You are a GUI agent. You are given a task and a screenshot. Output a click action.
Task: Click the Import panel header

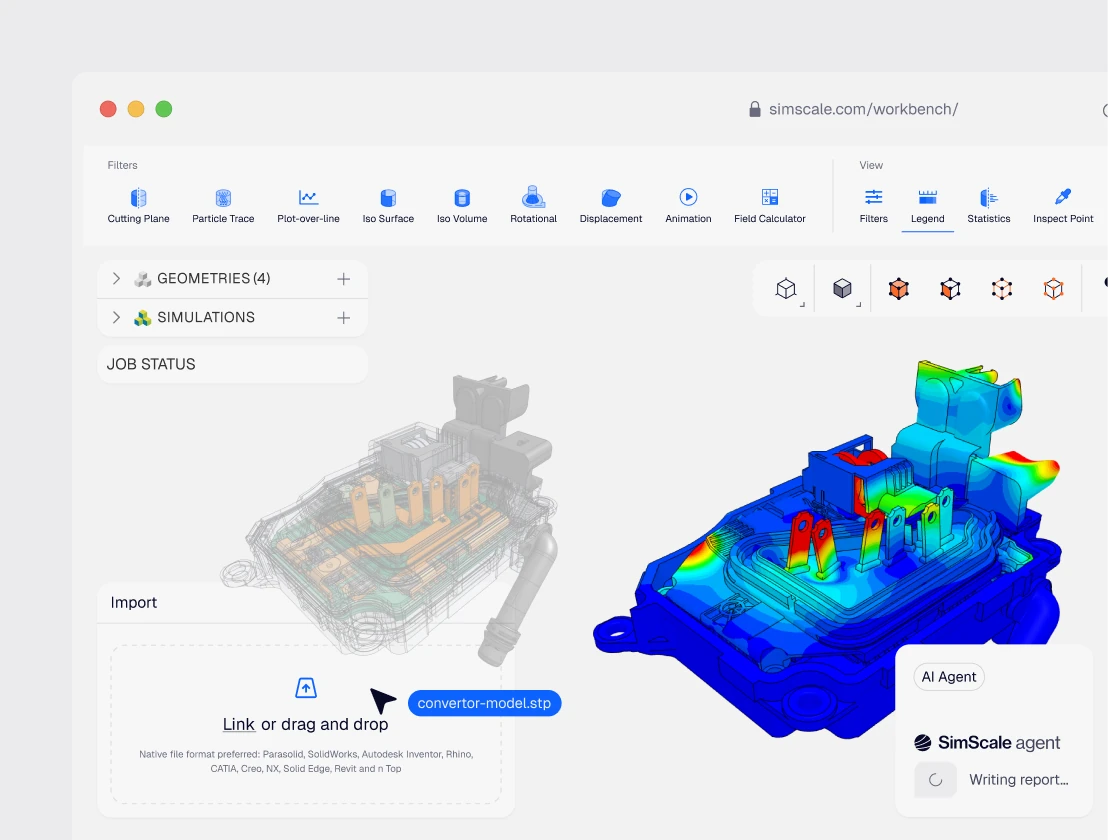click(306, 603)
